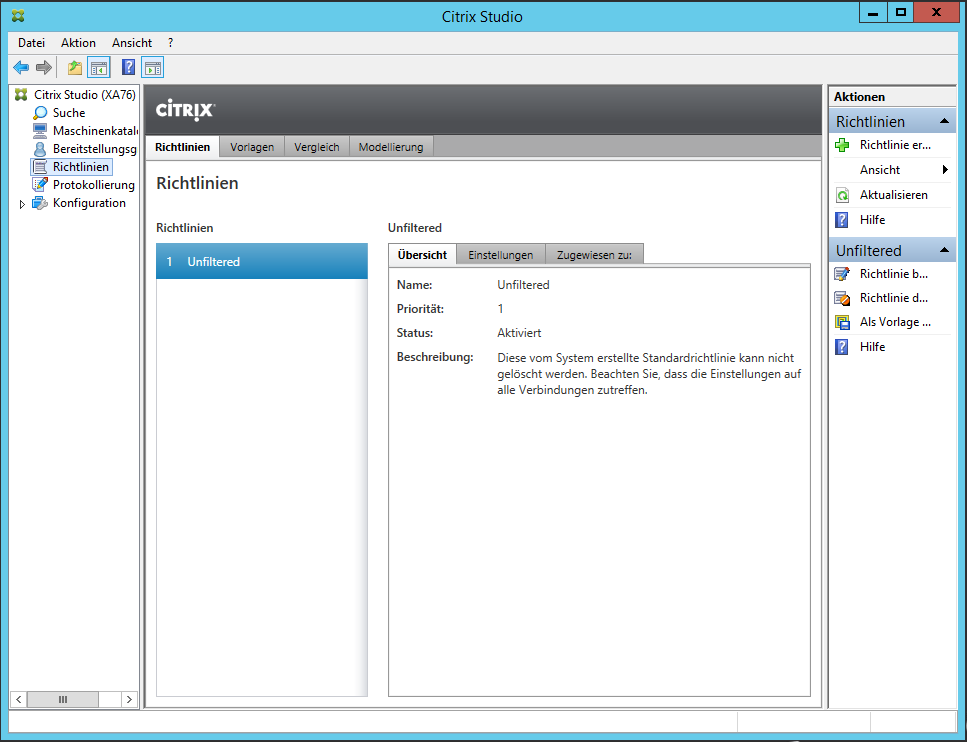Click the tree pane scrollbar right arrow
The width and height of the screenshot is (967, 742).
129,699
